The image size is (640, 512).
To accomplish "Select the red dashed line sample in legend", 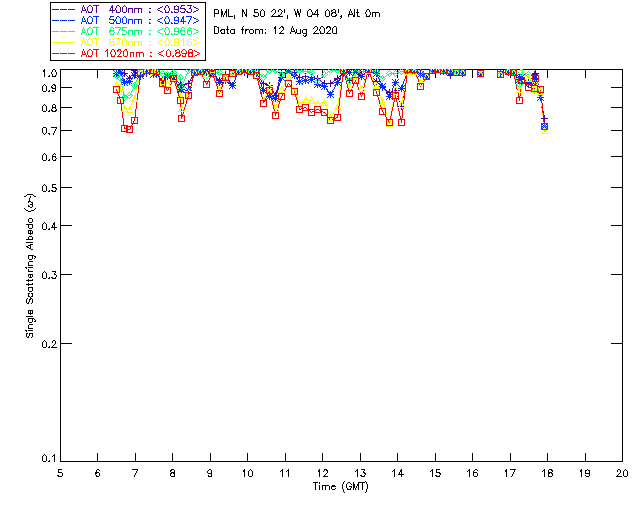I will tap(64, 53).
